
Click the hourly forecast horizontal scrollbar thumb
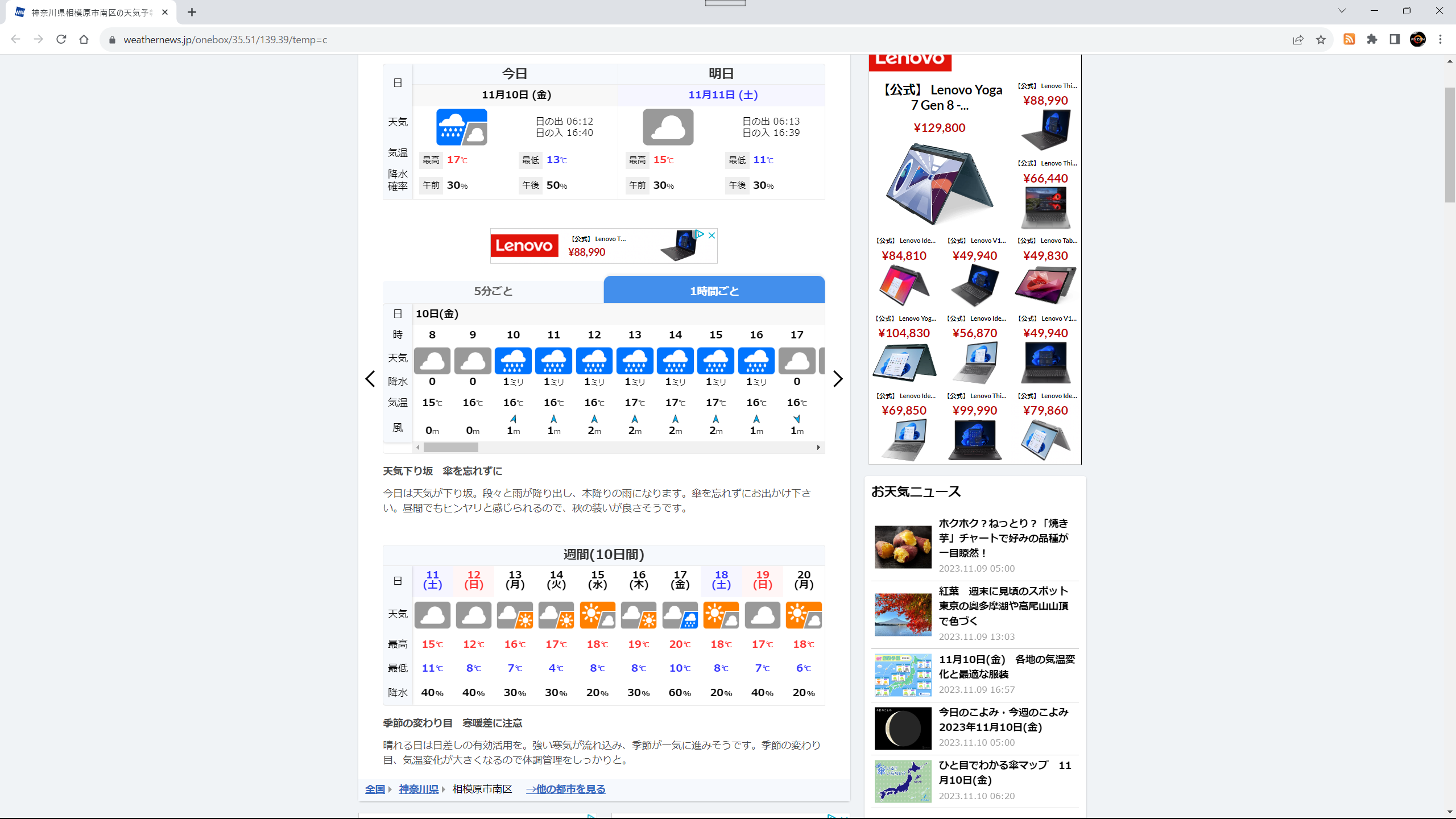coord(450,448)
